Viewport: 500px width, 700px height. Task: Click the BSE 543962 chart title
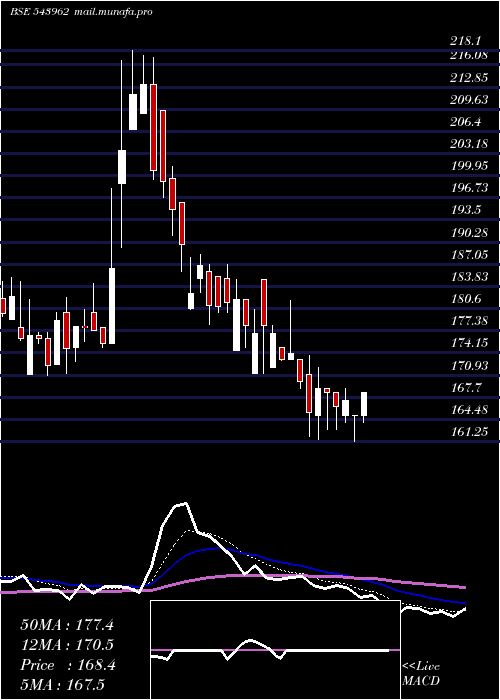[x=39, y=12]
